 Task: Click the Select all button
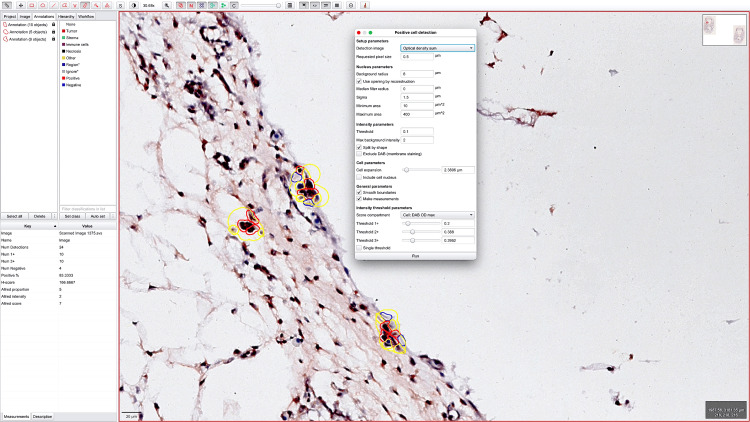click(x=14, y=216)
